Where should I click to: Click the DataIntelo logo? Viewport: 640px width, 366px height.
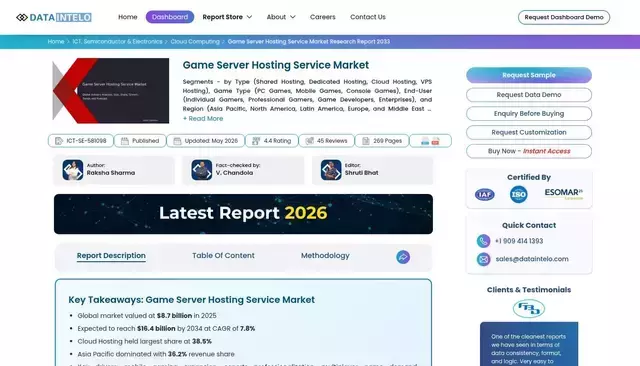pyautogui.click(x=53, y=17)
